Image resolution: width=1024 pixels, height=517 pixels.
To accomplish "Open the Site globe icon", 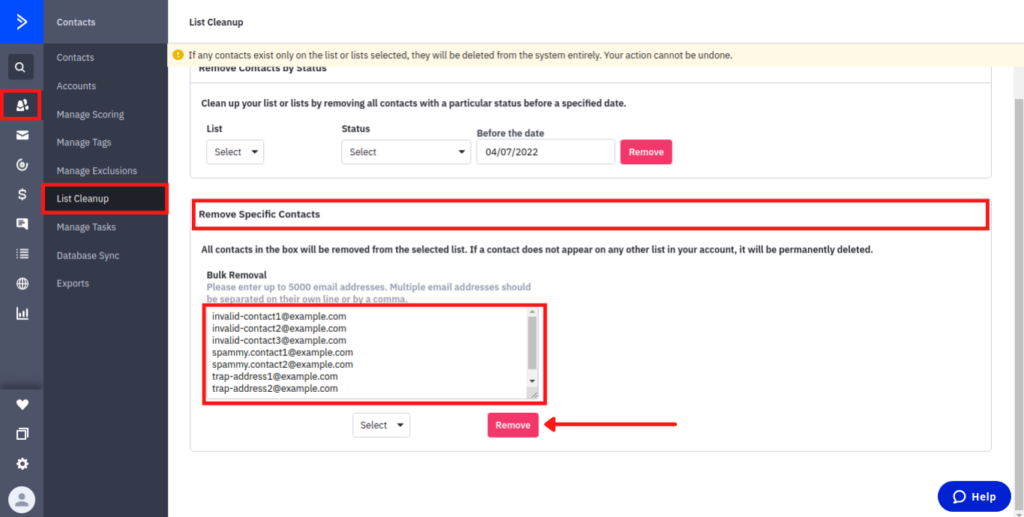I will [22, 284].
